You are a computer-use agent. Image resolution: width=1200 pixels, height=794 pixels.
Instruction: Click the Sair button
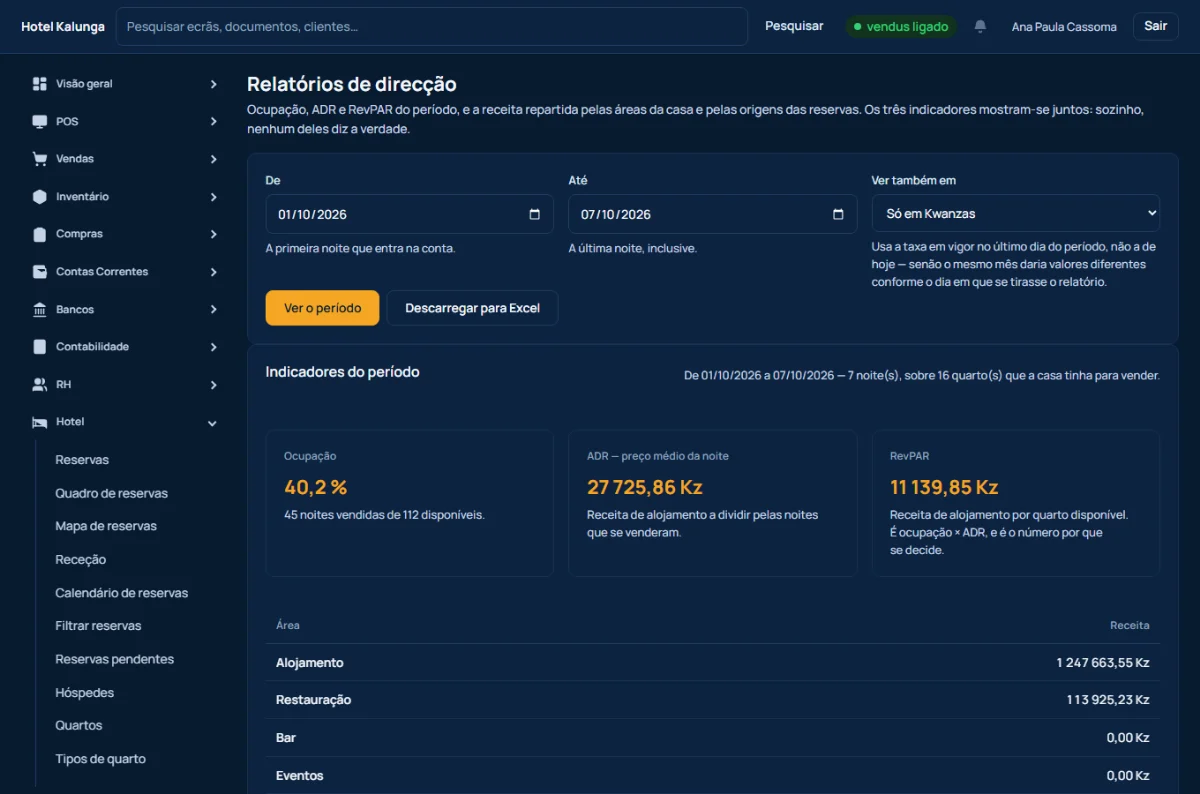[x=1155, y=26]
